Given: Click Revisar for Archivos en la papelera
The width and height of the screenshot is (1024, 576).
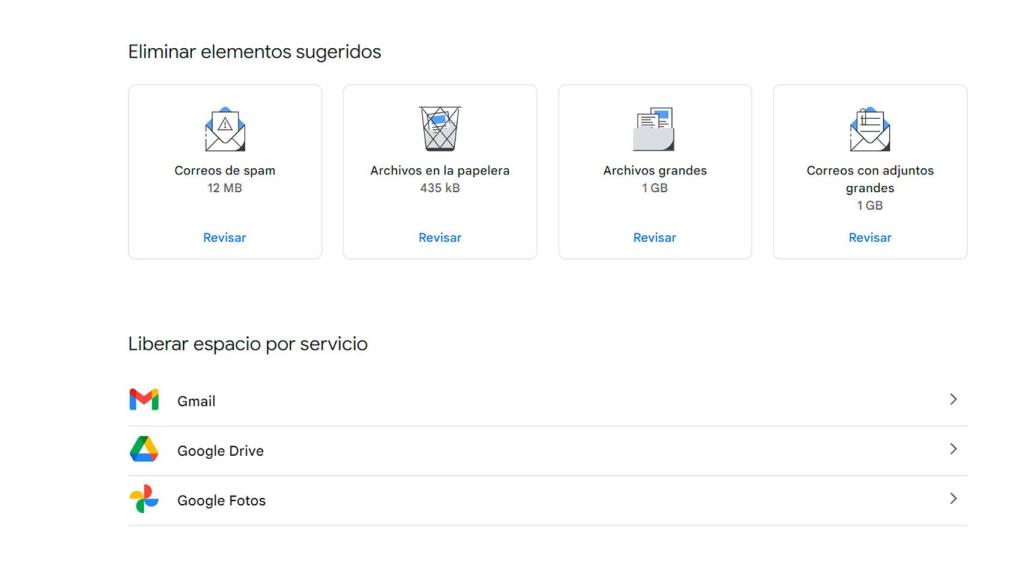Looking at the screenshot, I should pyautogui.click(x=440, y=237).
